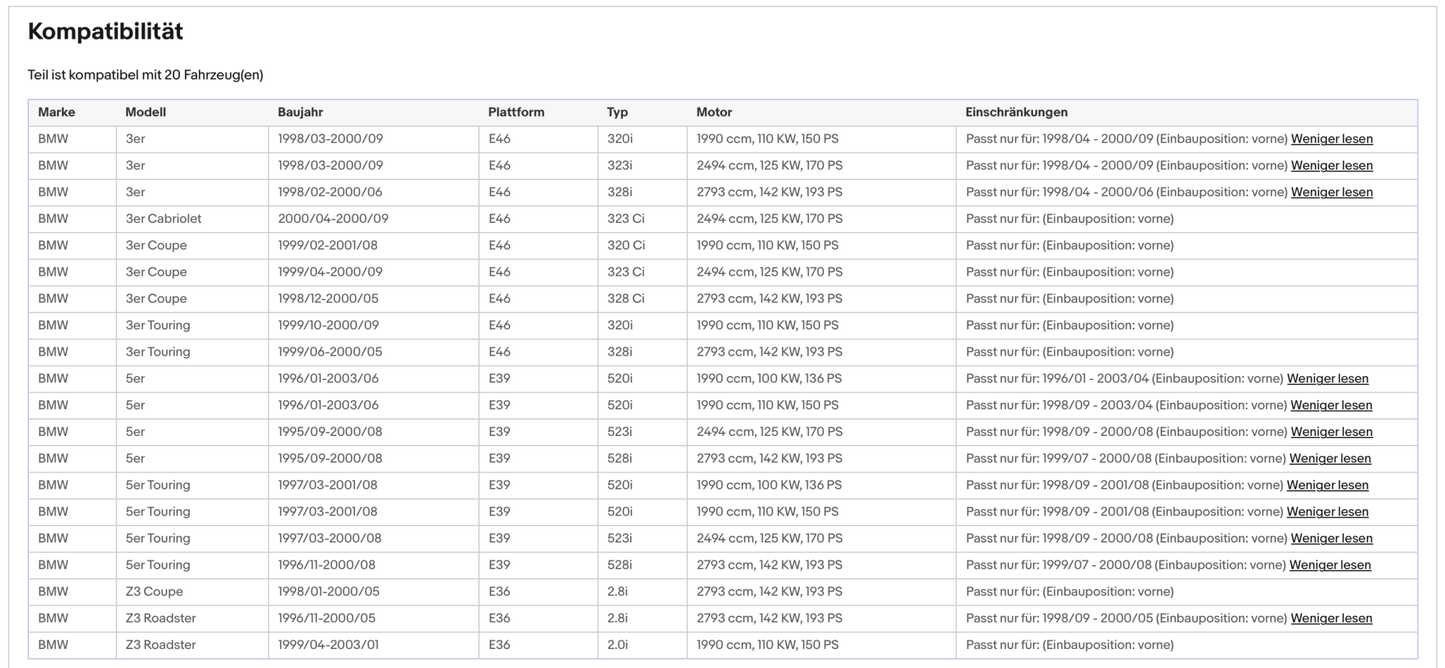Click Weniger lesen for the 5er 528i row
Image resolution: width=1445 pixels, height=668 pixels.
pyautogui.click(x=1330, y=458)
